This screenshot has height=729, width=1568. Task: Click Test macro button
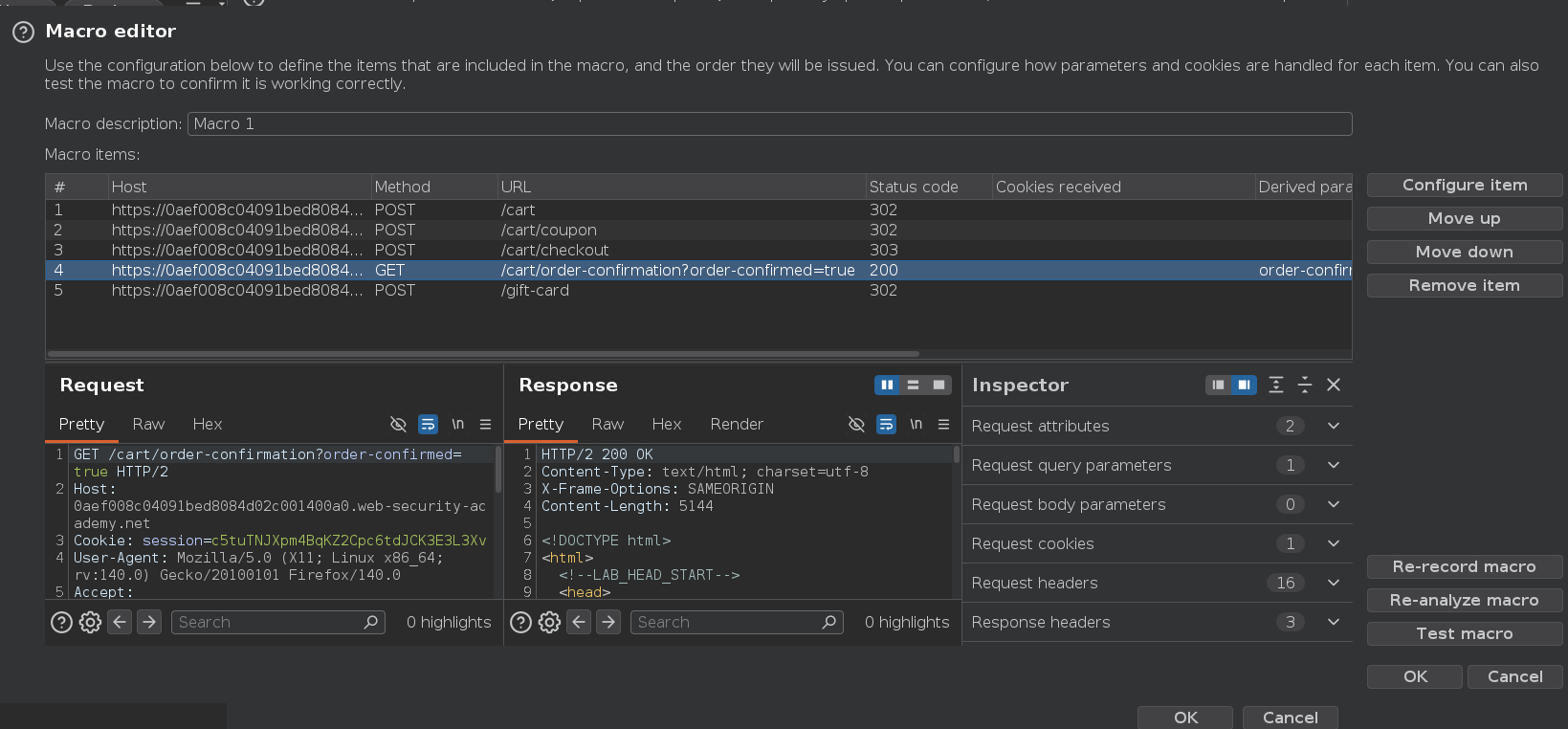(1465, 633)
